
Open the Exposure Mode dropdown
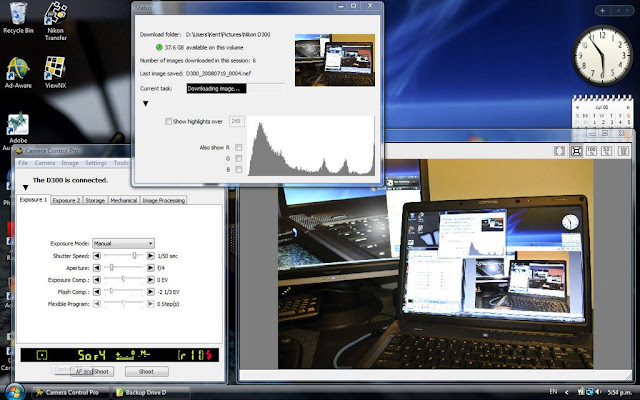point(123,243)
